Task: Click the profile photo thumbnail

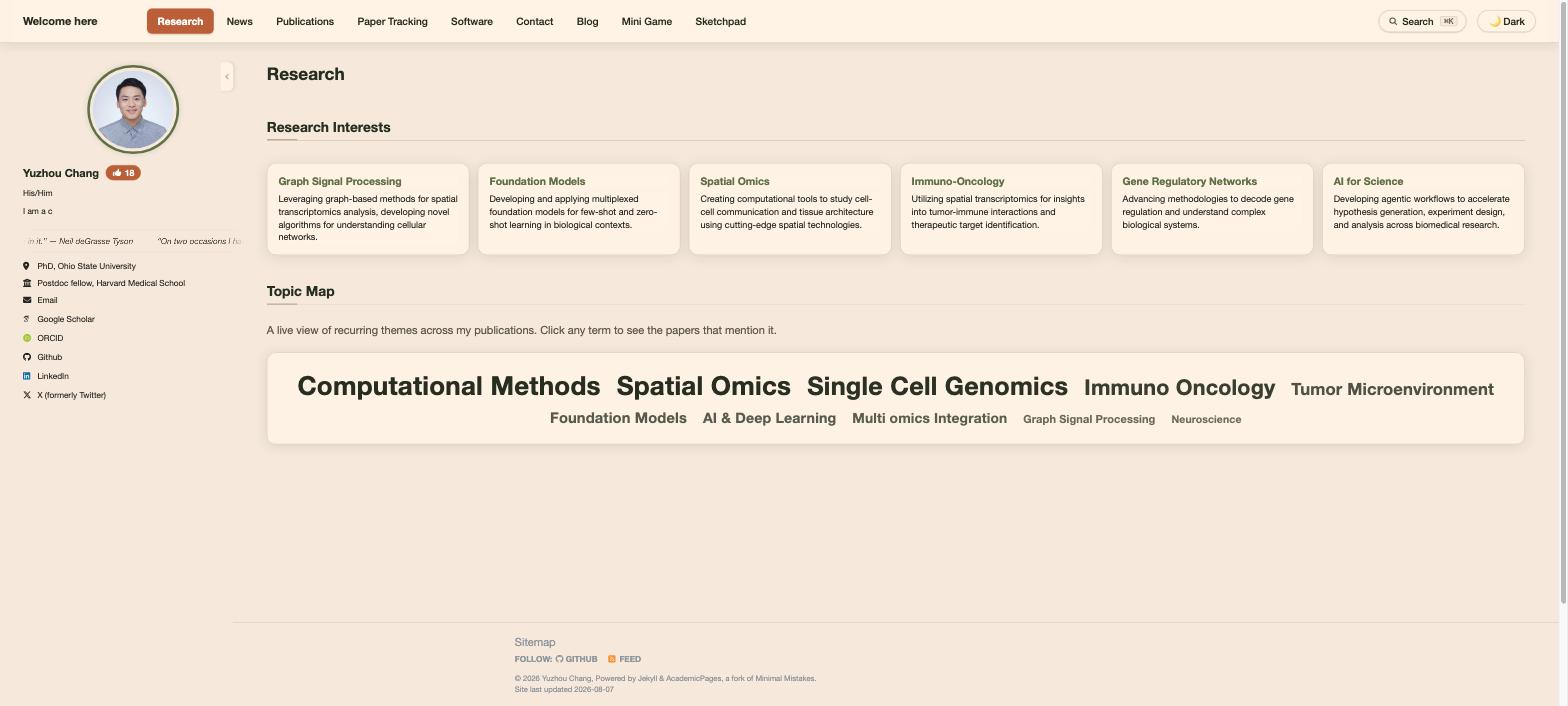Action: pos(133,109)
